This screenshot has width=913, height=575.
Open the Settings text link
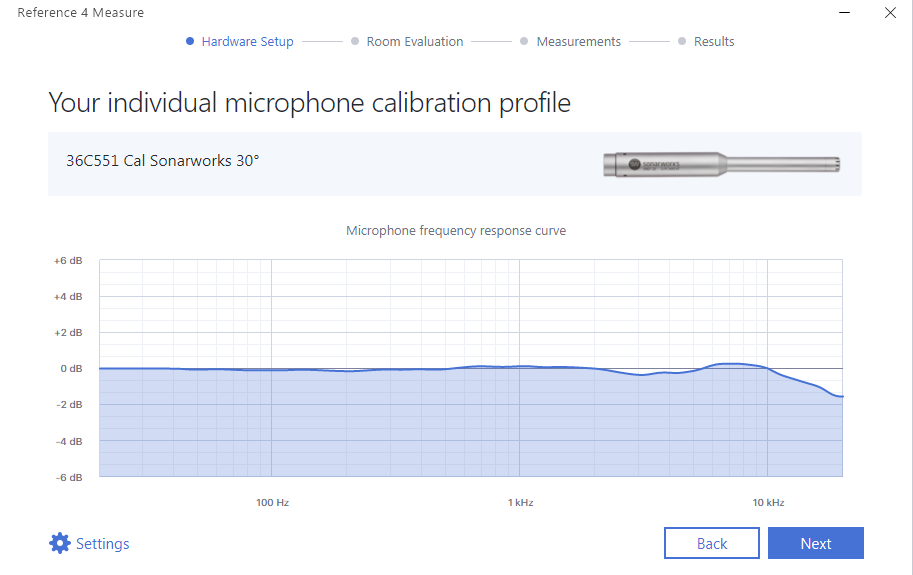pos(103,544)
